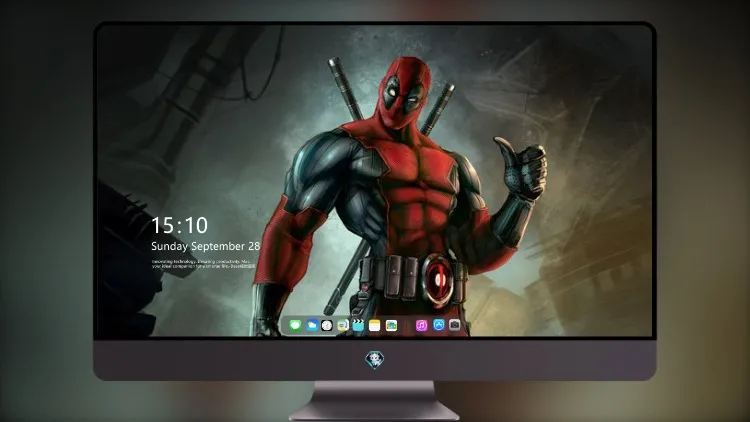Click the 15:10 clock widget
This screenshot has width=750, height=422.
point(179,225)
